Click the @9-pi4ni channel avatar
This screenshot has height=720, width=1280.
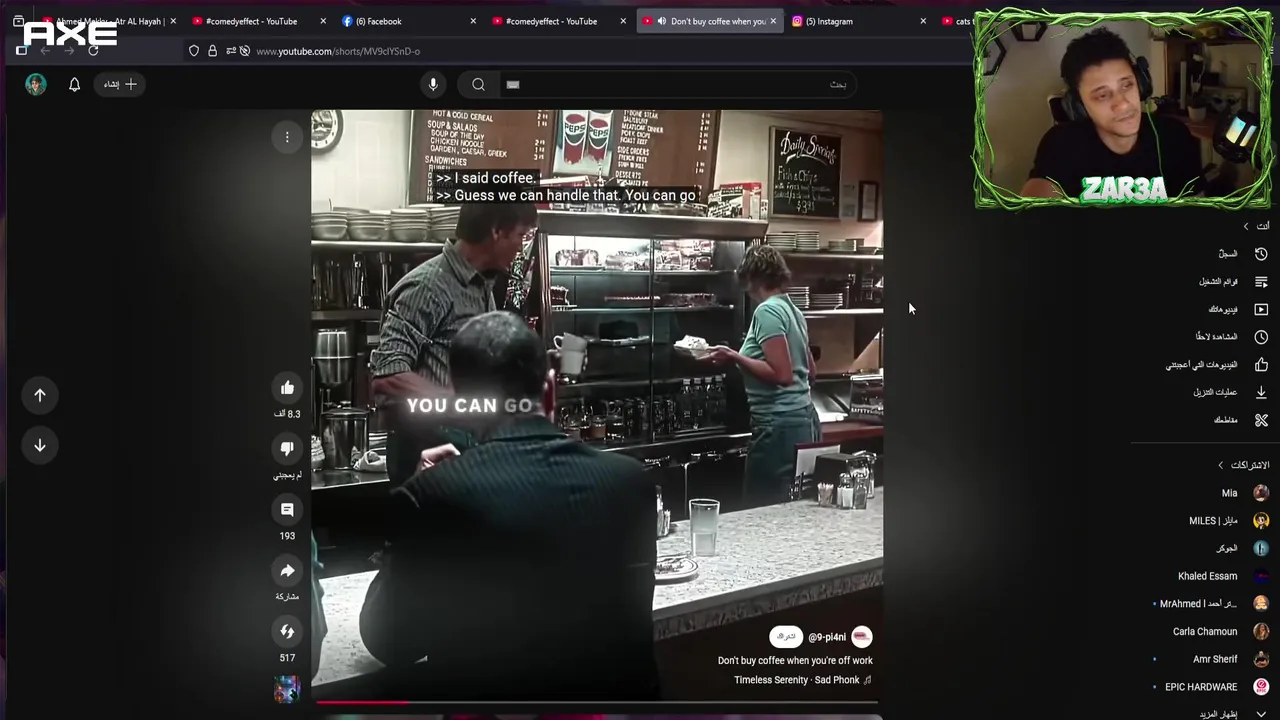click(x=861, y=637)
